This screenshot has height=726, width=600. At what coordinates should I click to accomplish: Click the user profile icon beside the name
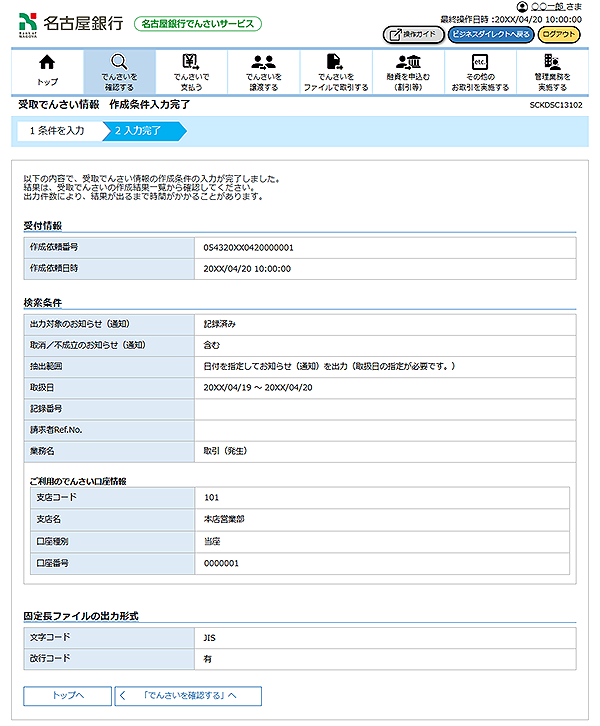click(x=522, y=7)
